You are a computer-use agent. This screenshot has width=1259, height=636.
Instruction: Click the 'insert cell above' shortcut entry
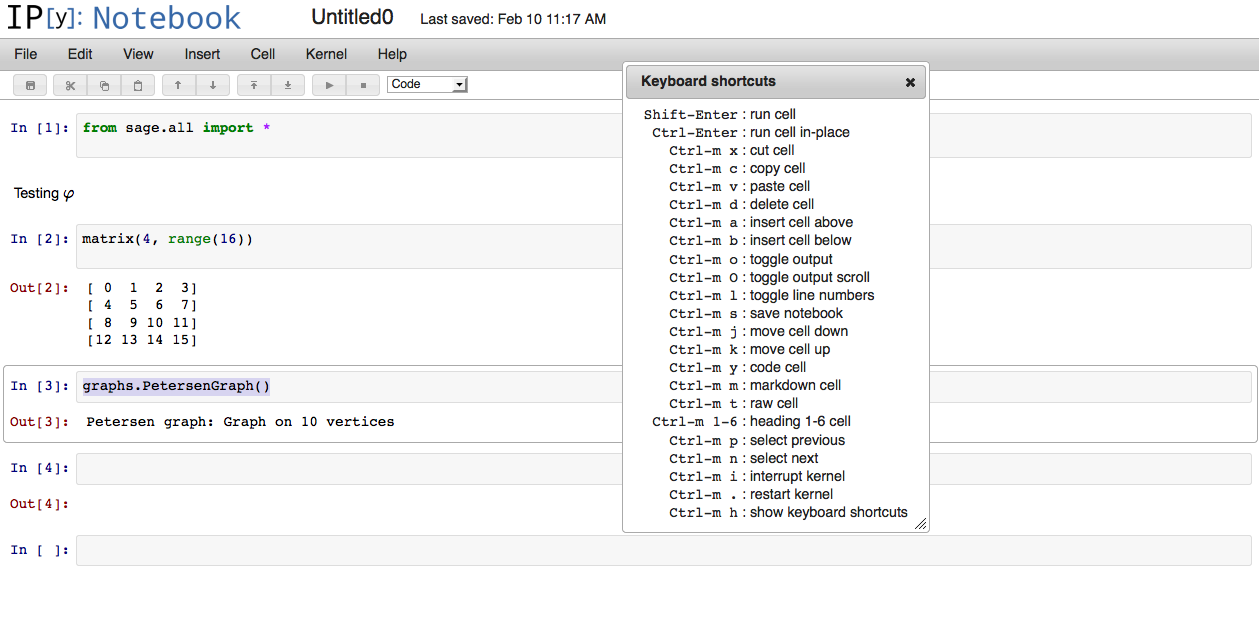click(761, 222)
